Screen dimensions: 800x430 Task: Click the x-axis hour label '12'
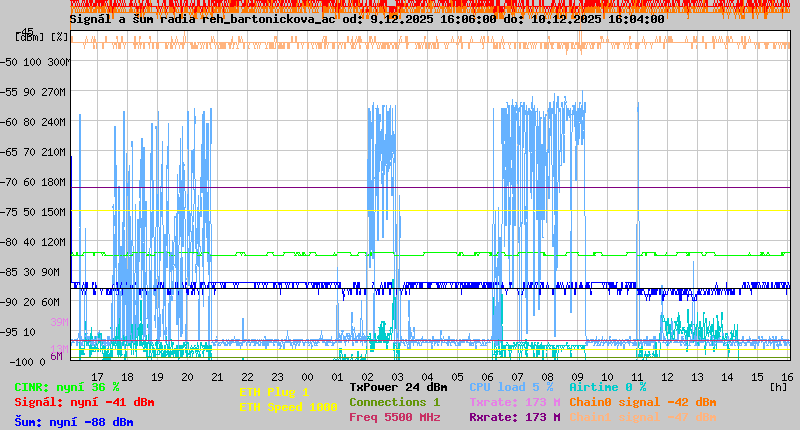[x=667, y=377]
